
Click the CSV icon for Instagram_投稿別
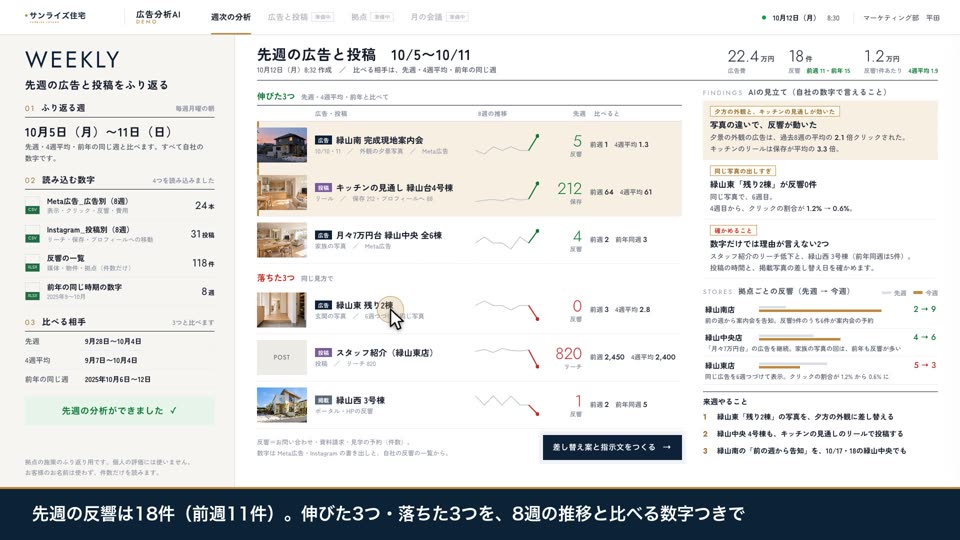coord(32,234)
